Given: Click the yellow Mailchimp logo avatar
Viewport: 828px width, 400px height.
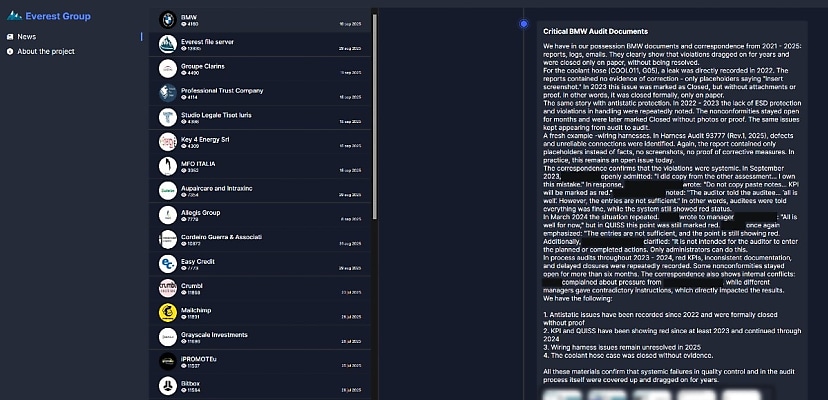Looking at the screenshot, I should tap(168, 312).
